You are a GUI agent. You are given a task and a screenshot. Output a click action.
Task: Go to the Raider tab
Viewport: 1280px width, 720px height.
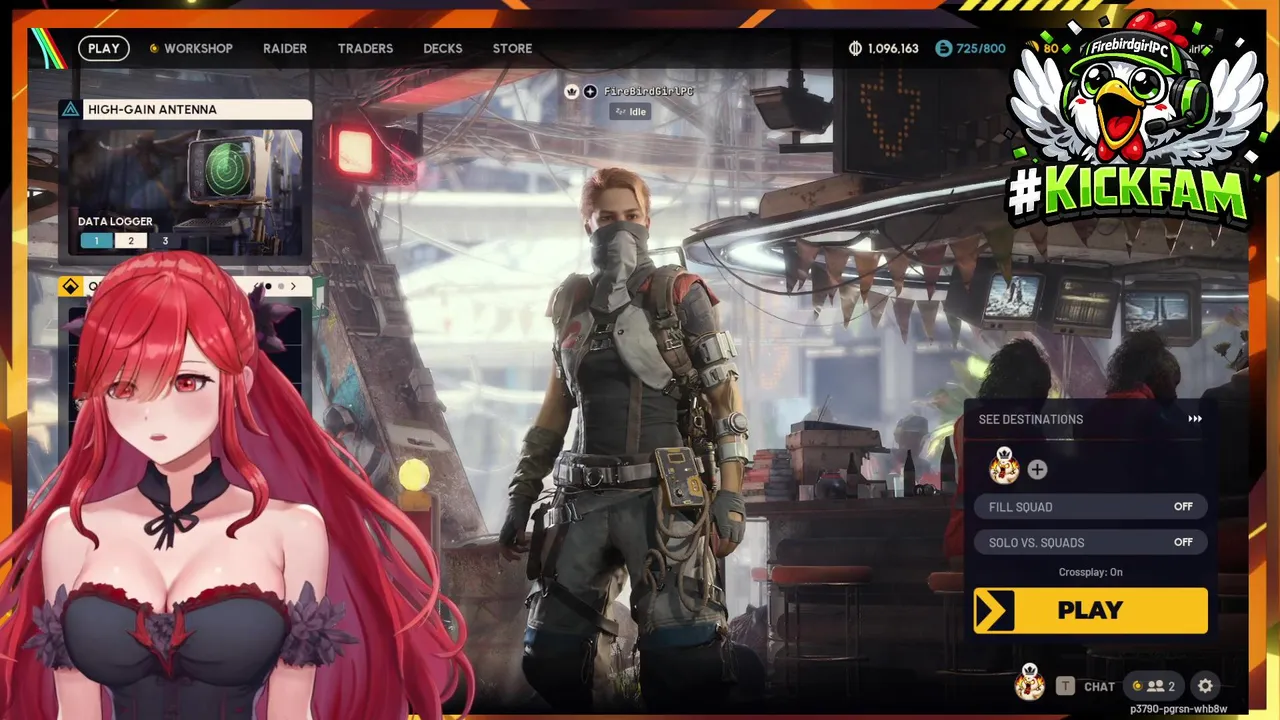click(x=285, y=48)
